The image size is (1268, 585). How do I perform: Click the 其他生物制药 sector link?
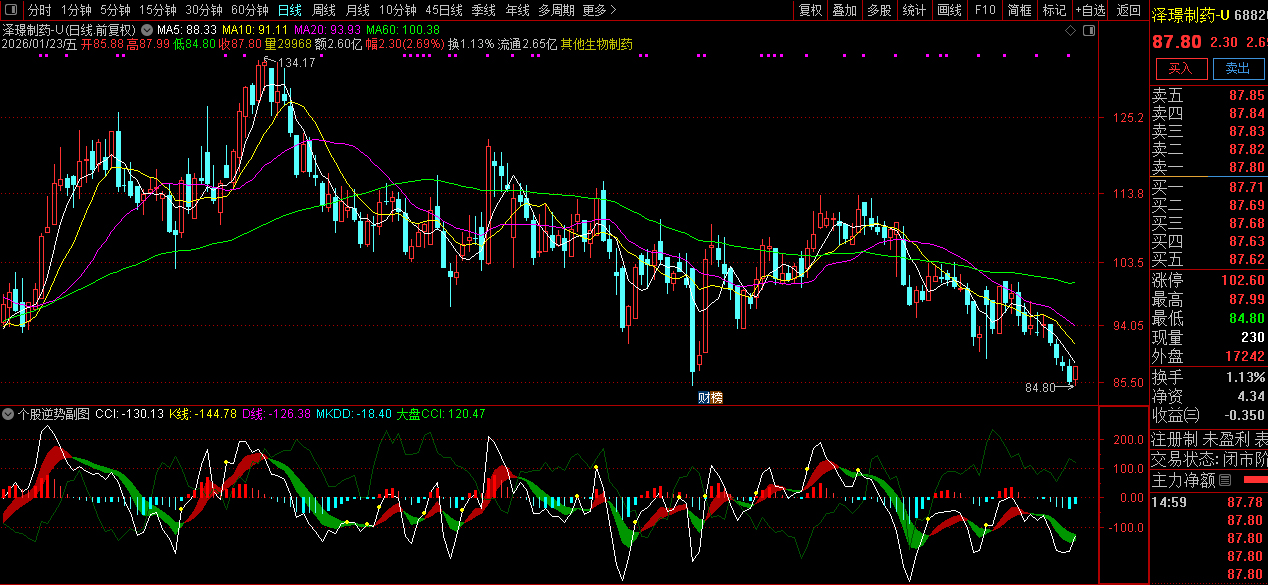pos(596,45)
